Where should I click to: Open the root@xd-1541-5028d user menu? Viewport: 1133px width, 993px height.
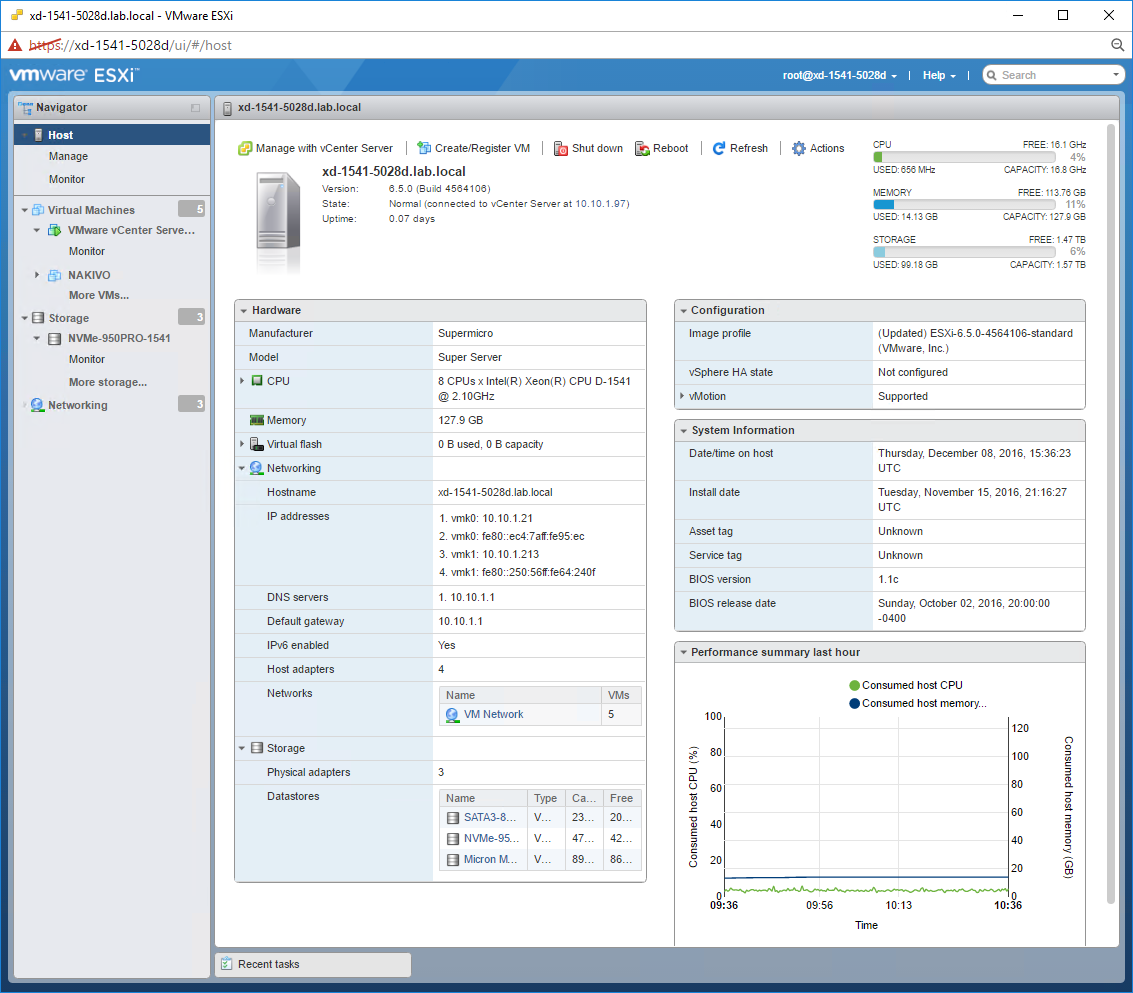(840, 75)
